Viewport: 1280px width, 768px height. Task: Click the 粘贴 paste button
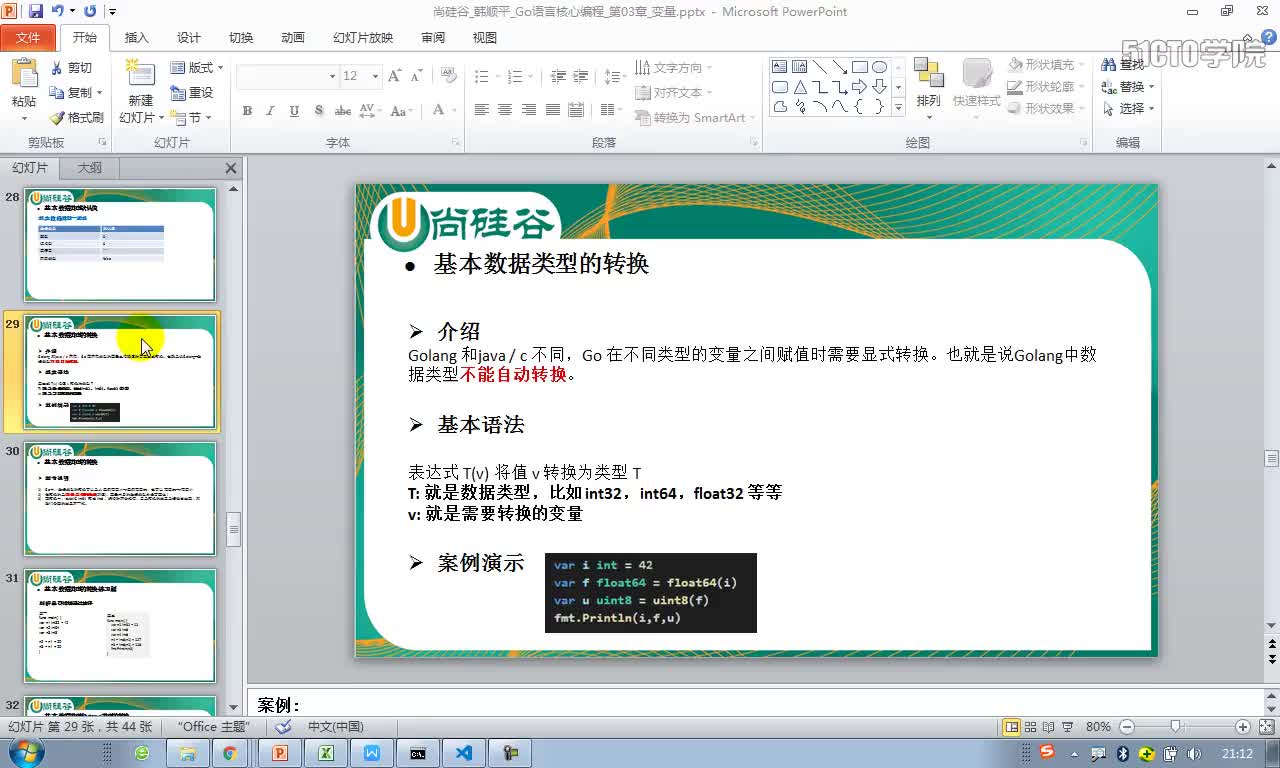coord(24,90)
